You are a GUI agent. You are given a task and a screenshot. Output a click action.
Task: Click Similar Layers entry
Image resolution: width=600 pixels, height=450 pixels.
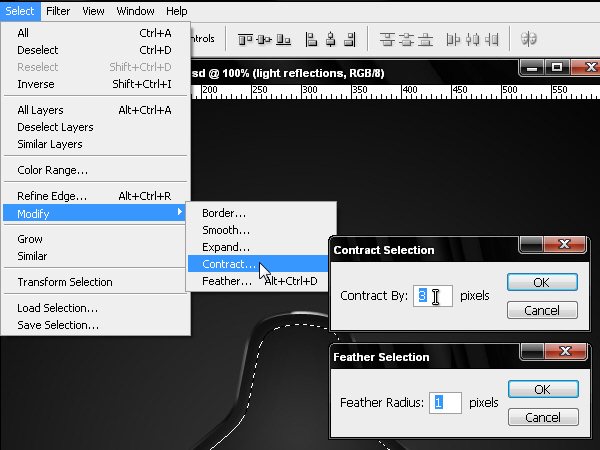[x=95, y=144]
